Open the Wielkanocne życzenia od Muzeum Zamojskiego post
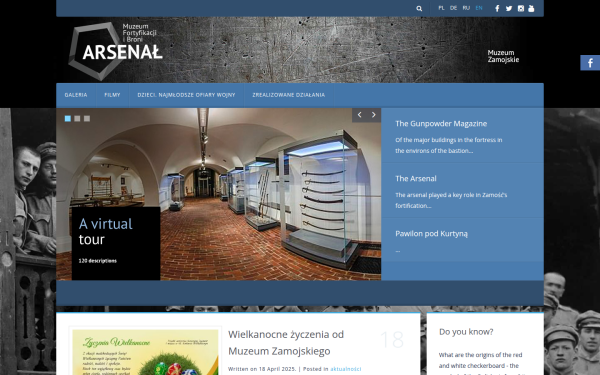Screen dimensions: 600x375 pos(286,342)
